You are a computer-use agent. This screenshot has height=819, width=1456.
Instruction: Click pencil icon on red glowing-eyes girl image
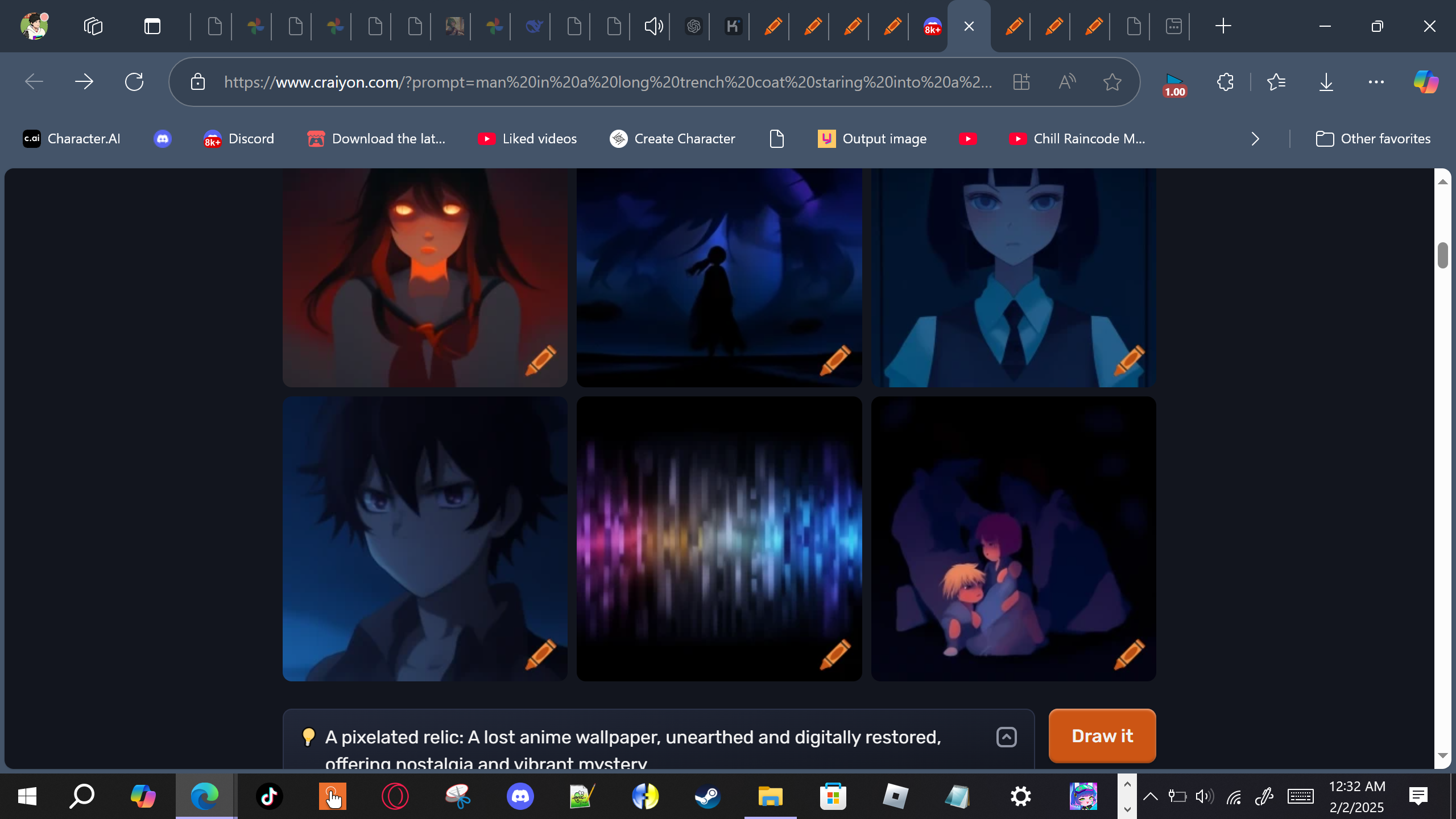tap(540, 361)
